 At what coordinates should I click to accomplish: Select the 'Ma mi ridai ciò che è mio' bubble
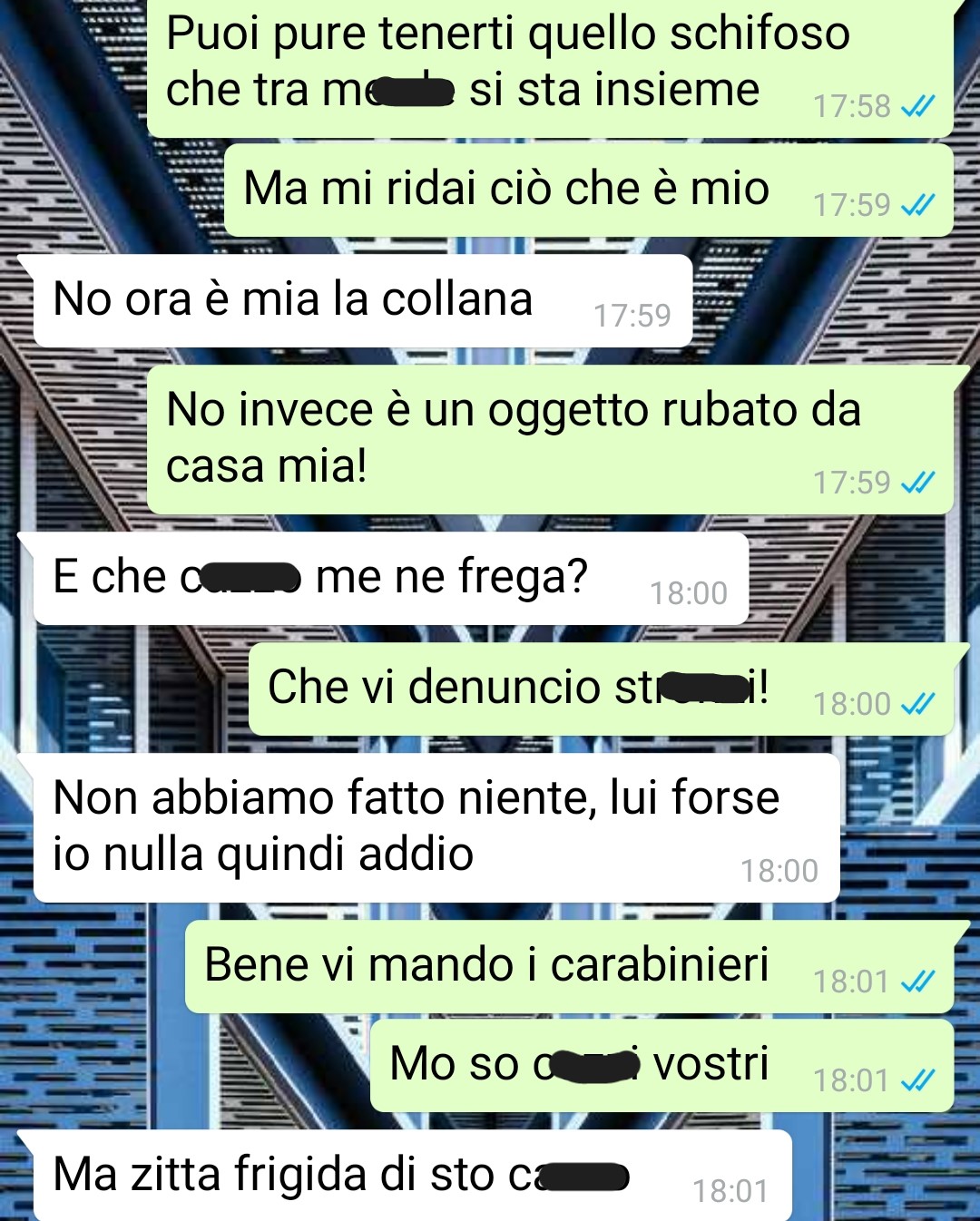[589, 190]
